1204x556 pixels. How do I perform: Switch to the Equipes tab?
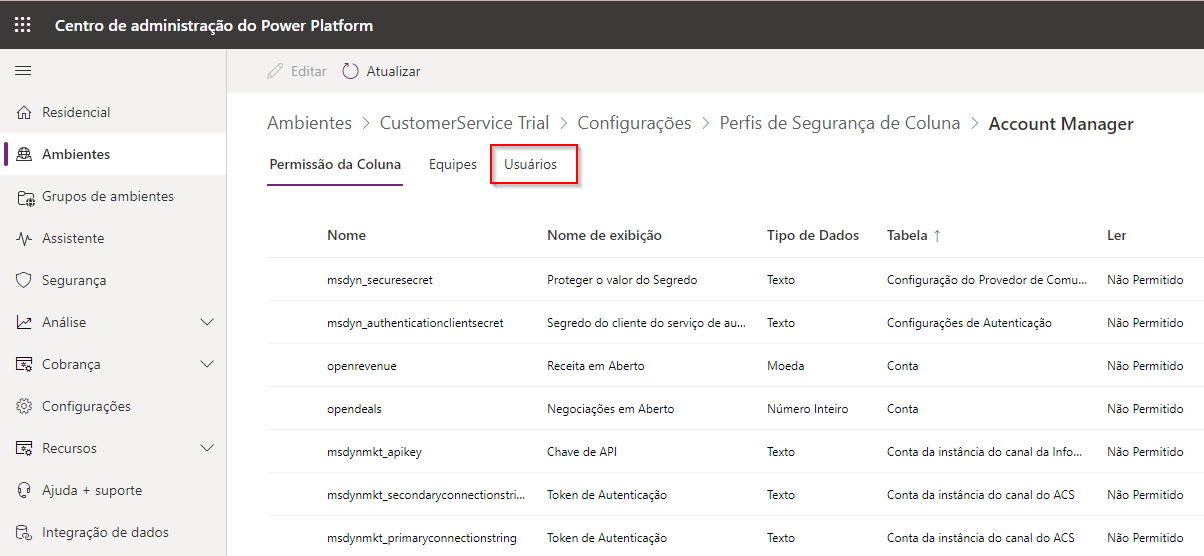[453, 165]
